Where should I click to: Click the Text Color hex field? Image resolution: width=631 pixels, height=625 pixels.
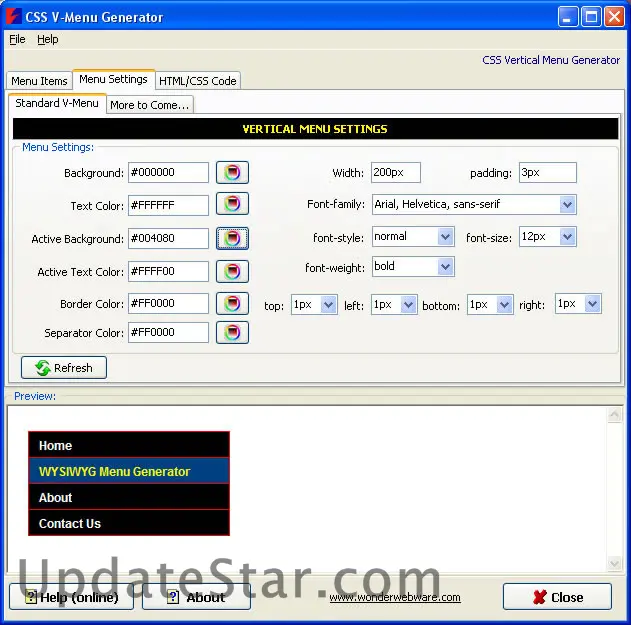click(x=168, y=205)
